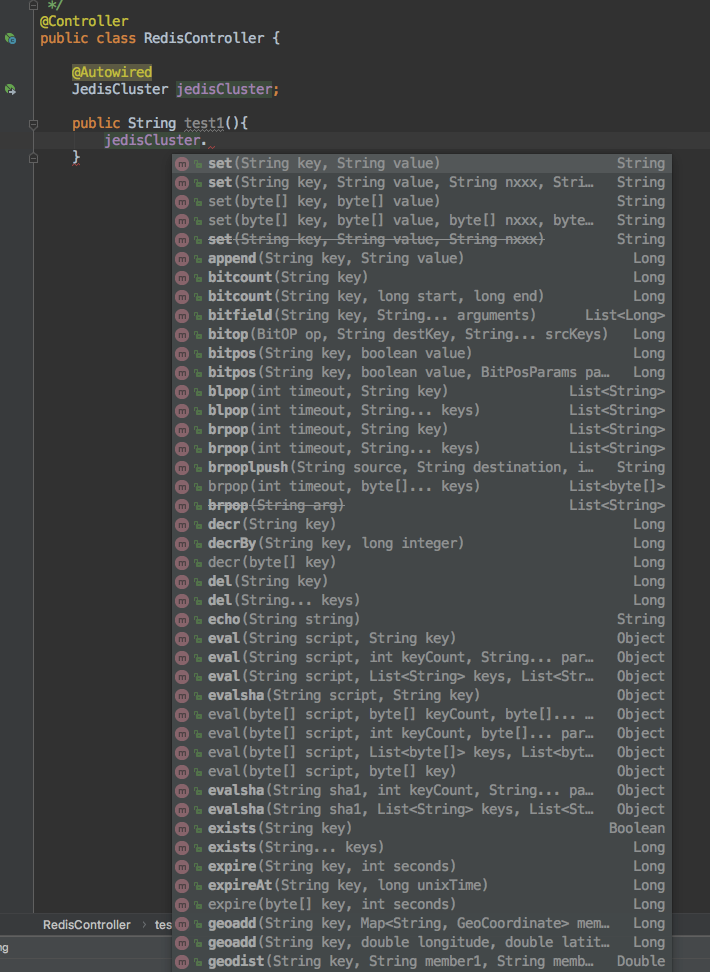Click method icon beside geodist entry
710x972 pixels.
(182, 962)
